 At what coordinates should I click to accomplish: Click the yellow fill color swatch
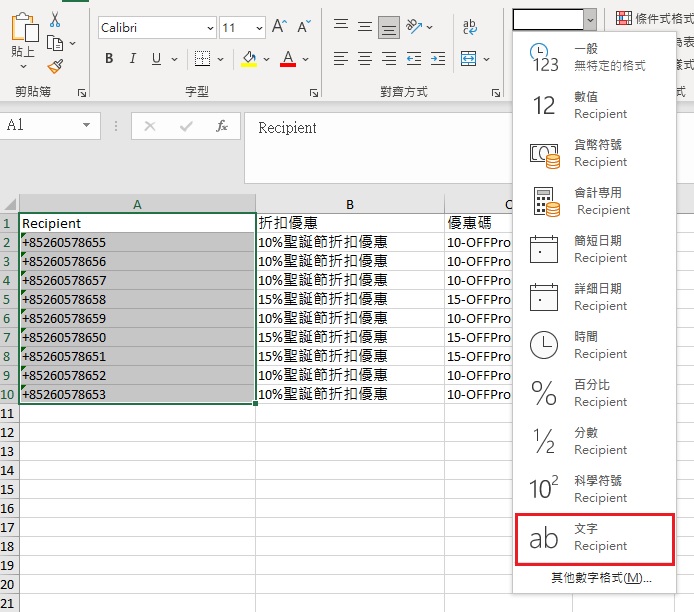click(249, 59)
